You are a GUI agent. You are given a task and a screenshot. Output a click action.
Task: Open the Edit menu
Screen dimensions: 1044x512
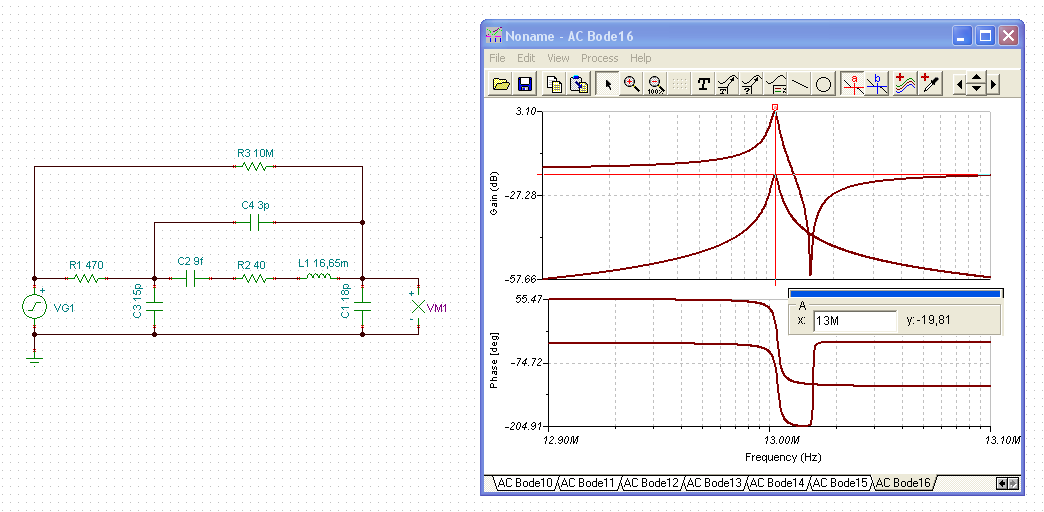tap(526, 59)
